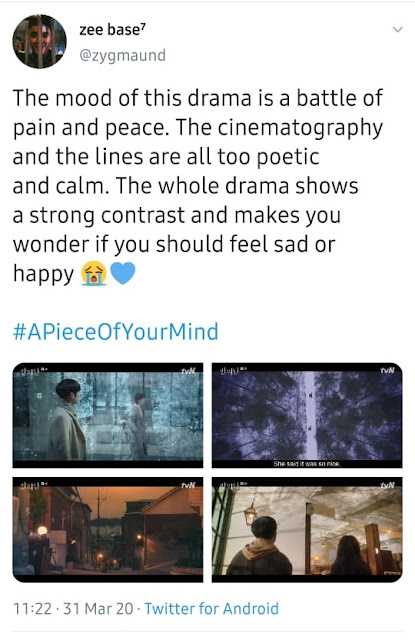View bottom-right cafe interior photo
Screen dimensions: 415x640
click(x=307, y=529)
